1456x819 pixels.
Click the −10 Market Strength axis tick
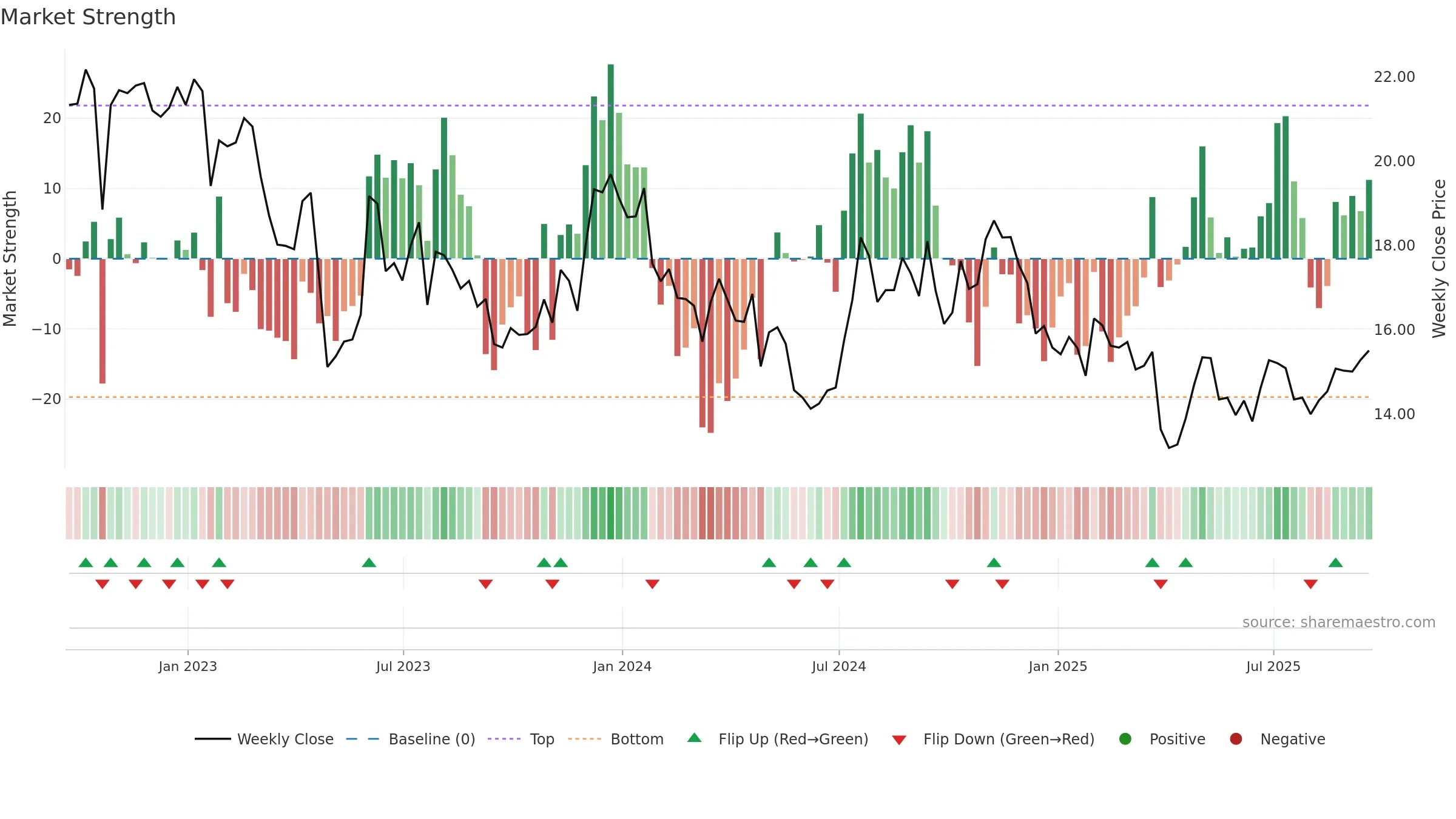47,329
